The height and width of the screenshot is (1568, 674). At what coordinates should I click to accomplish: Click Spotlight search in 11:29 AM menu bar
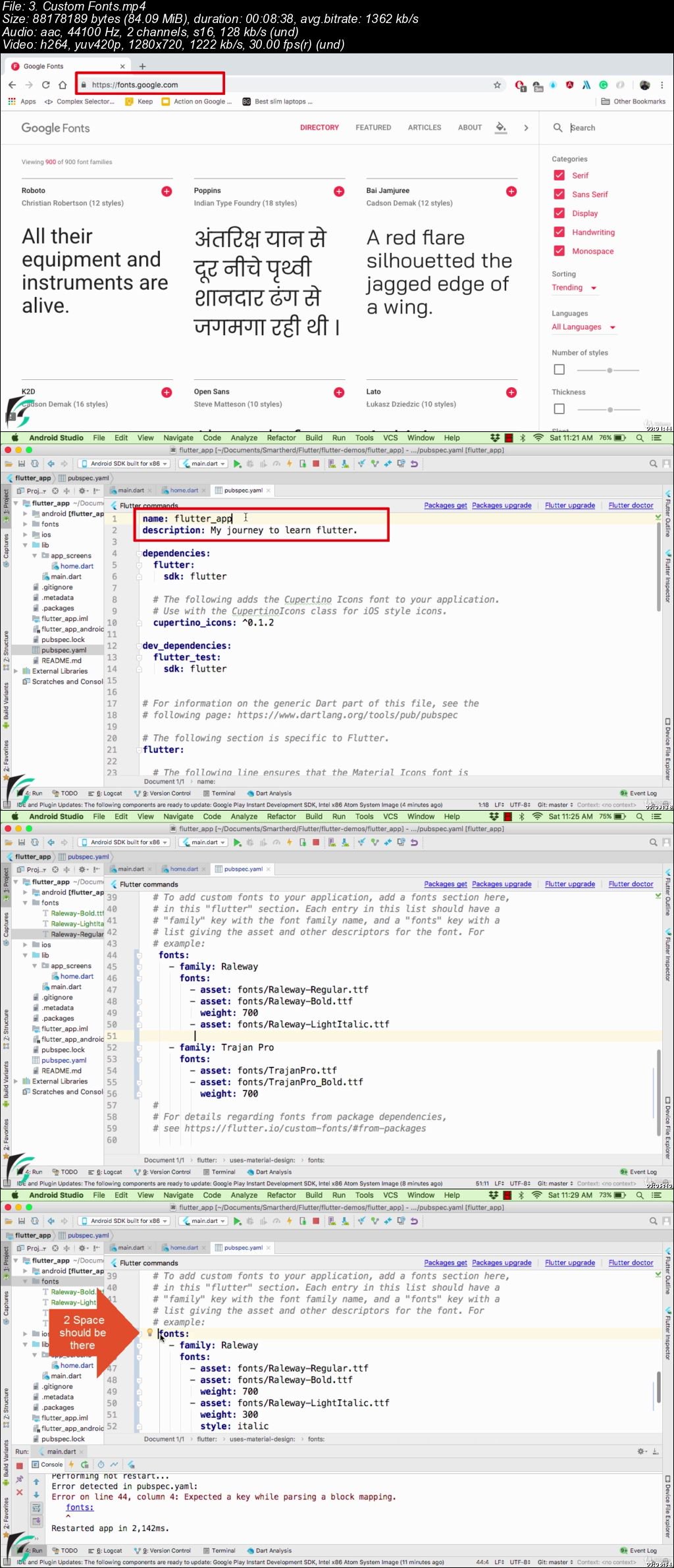[x=639, y=1195]
